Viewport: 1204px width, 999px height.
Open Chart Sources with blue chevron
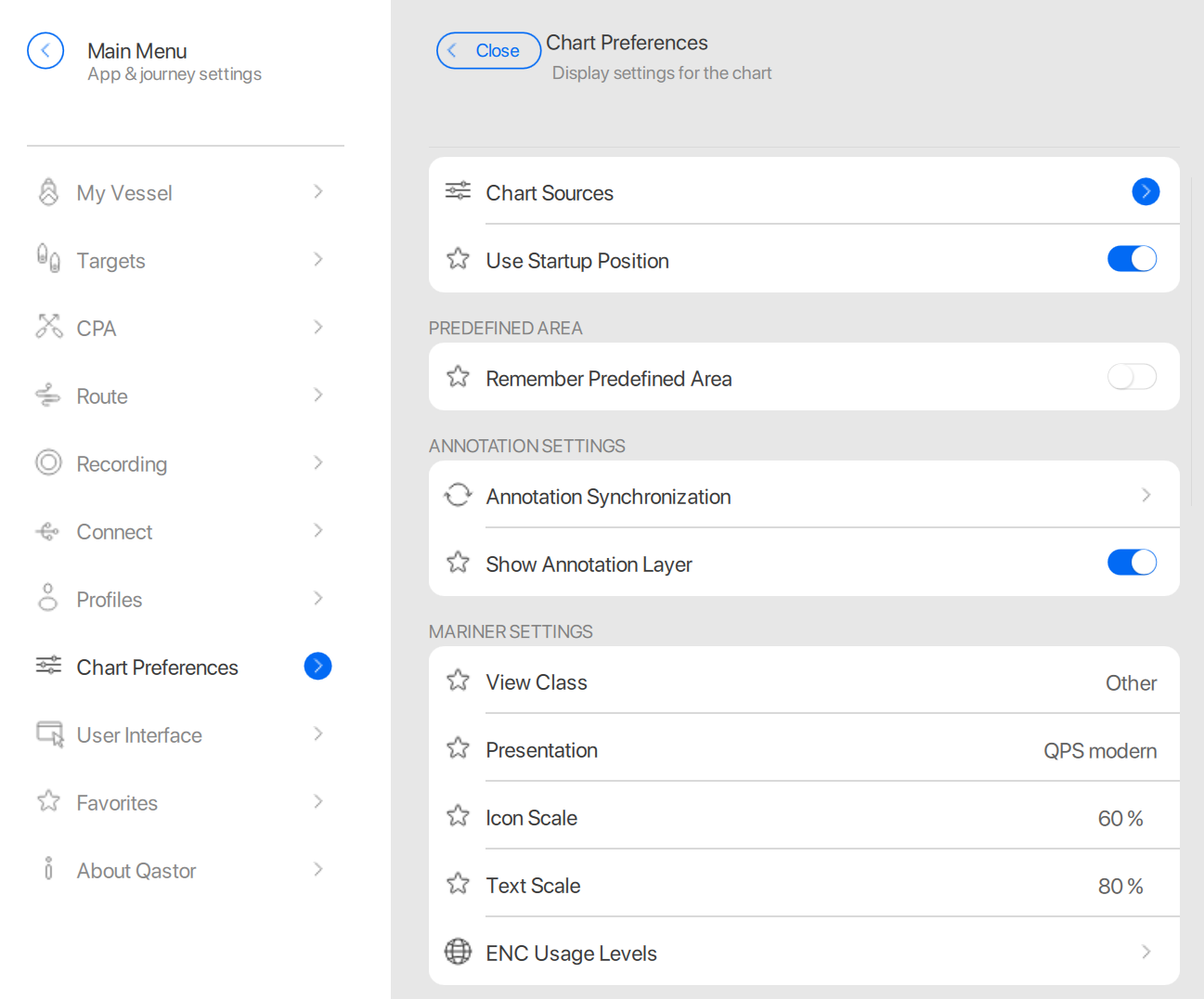tap(1146, 192)
